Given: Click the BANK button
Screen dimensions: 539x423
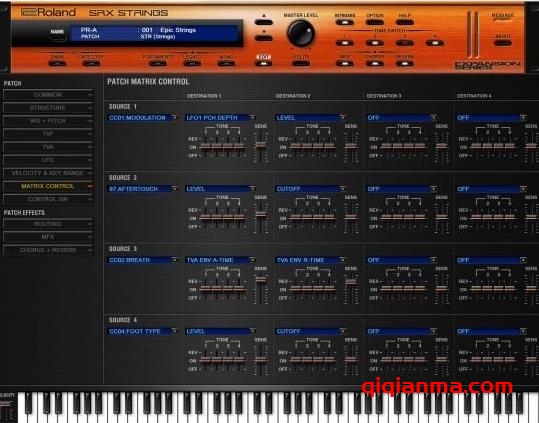Looking at the screenshot, I should (57, 63).
